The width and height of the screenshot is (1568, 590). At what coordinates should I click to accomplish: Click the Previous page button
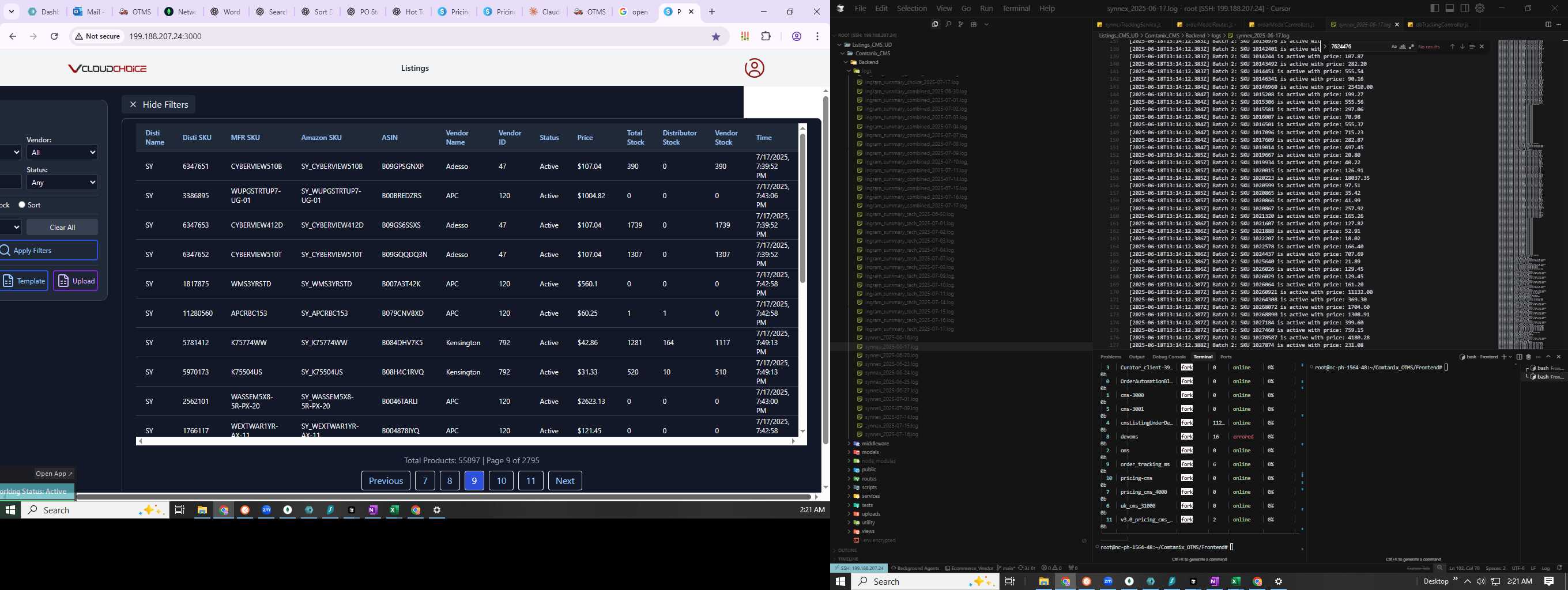coord(386,481)
